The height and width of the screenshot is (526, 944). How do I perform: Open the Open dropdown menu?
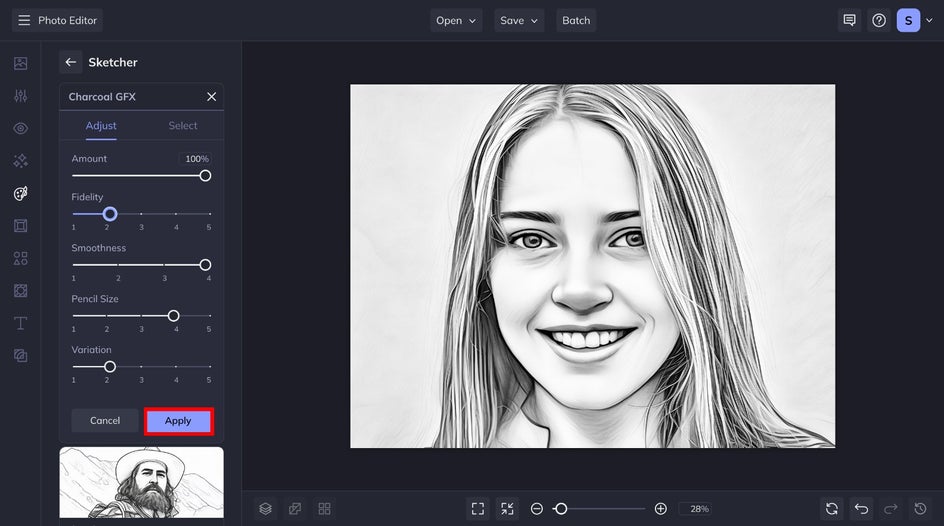(x=456, y=20)
